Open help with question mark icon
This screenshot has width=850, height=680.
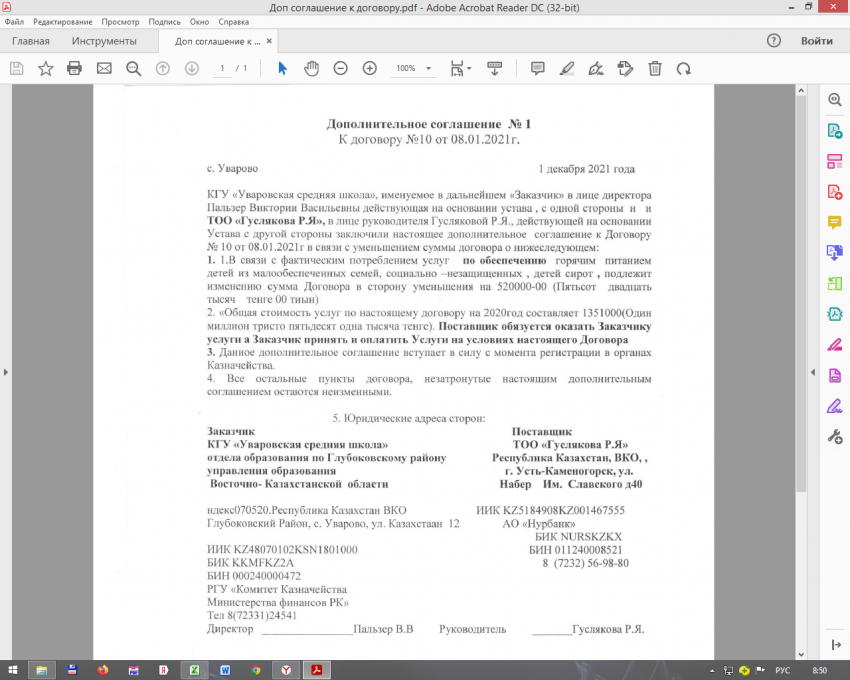[774, 41]
